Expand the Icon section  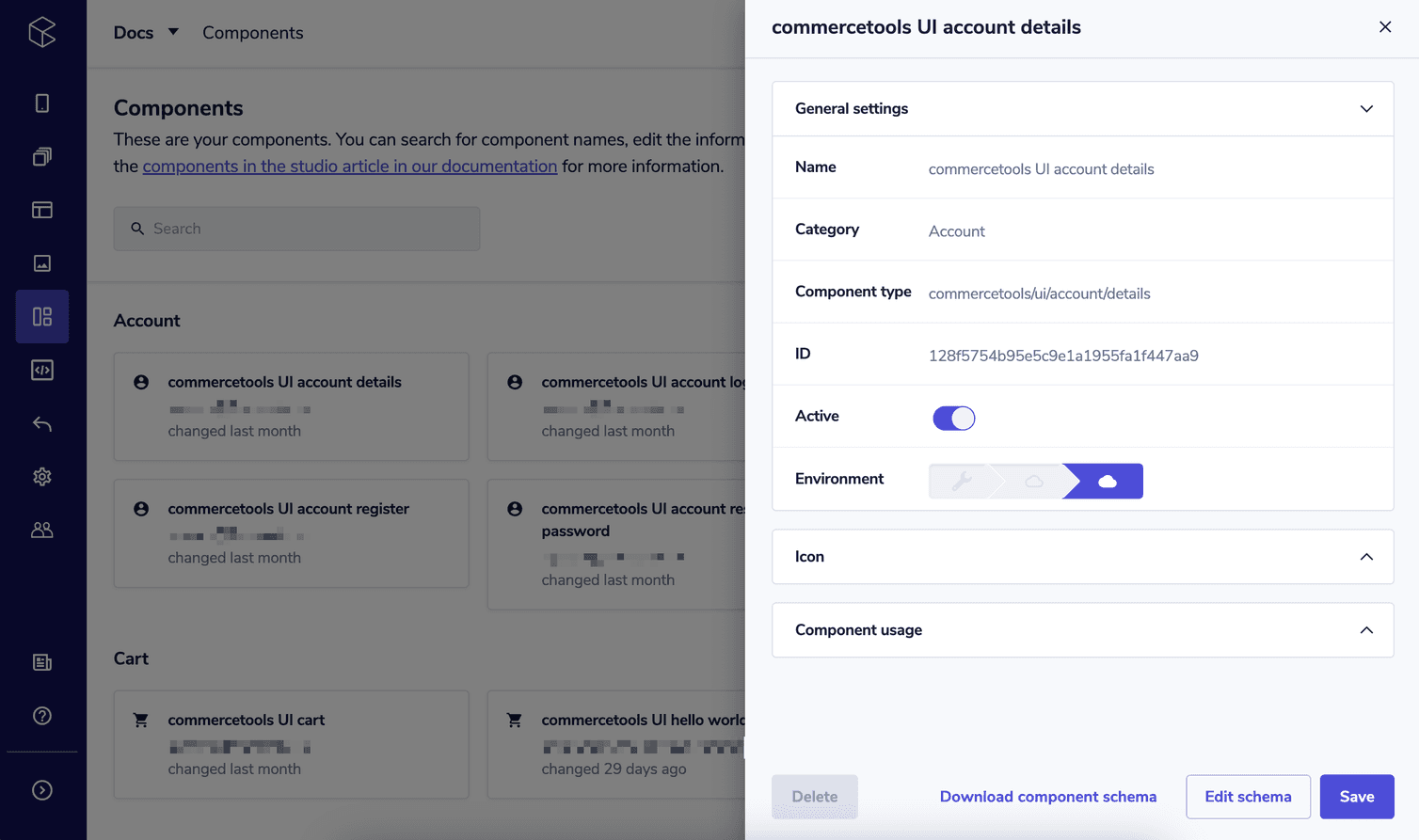[x=1366, y=556]
